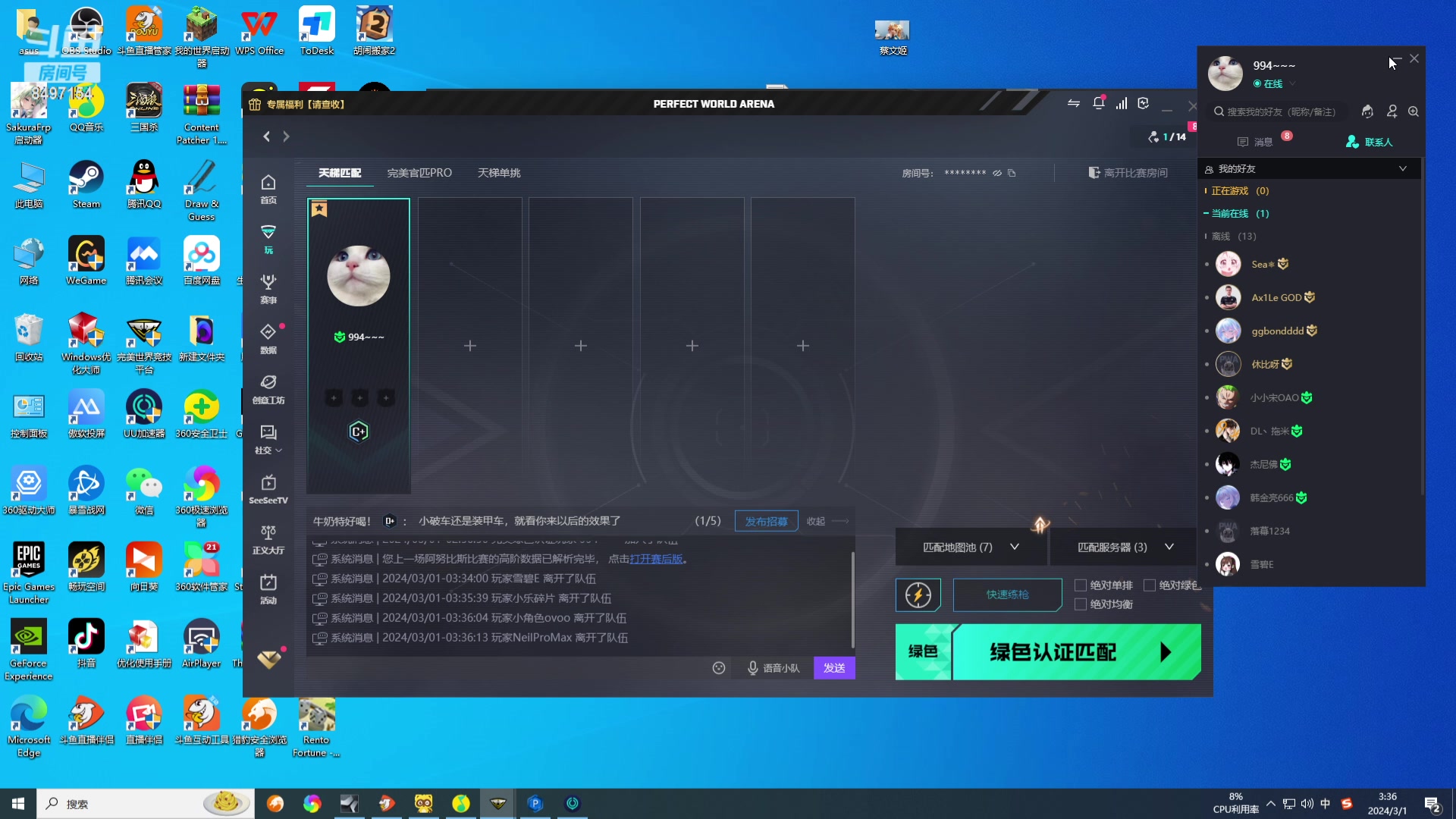
Task: Click the add friend icon in contacts panel
Action: [1392, 111]
